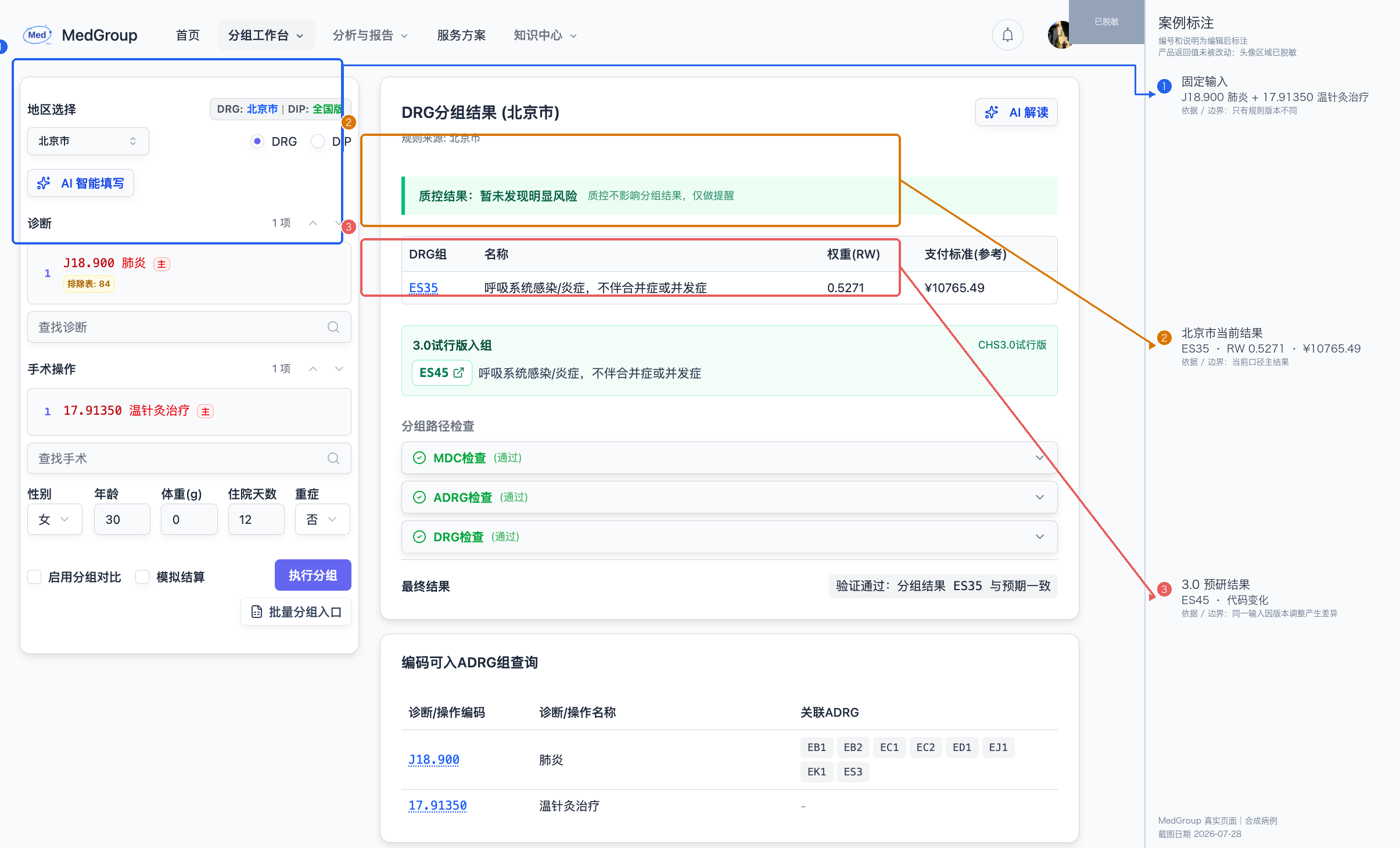Focus the 查找诊断 search field
Viewport: 1400px width, 848px height.
click(x=189, y=327)
